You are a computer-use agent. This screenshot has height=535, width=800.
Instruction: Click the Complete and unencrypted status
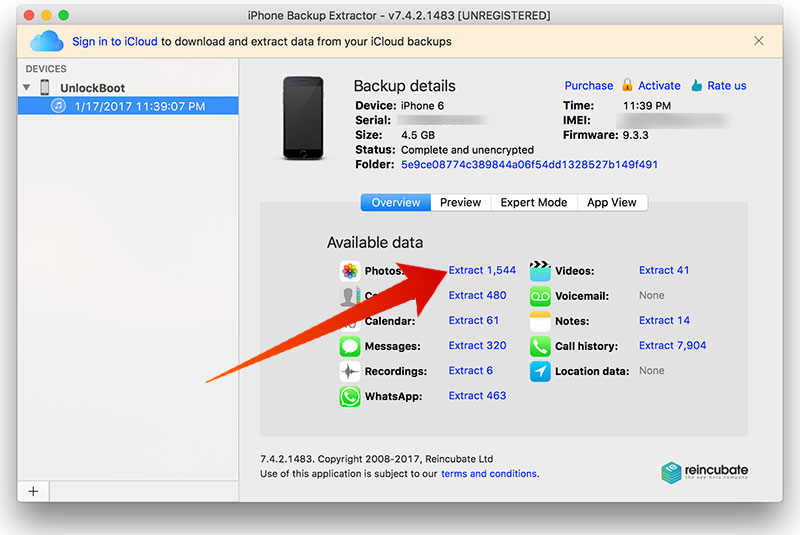pyautogui.click(x=467, y=150)
